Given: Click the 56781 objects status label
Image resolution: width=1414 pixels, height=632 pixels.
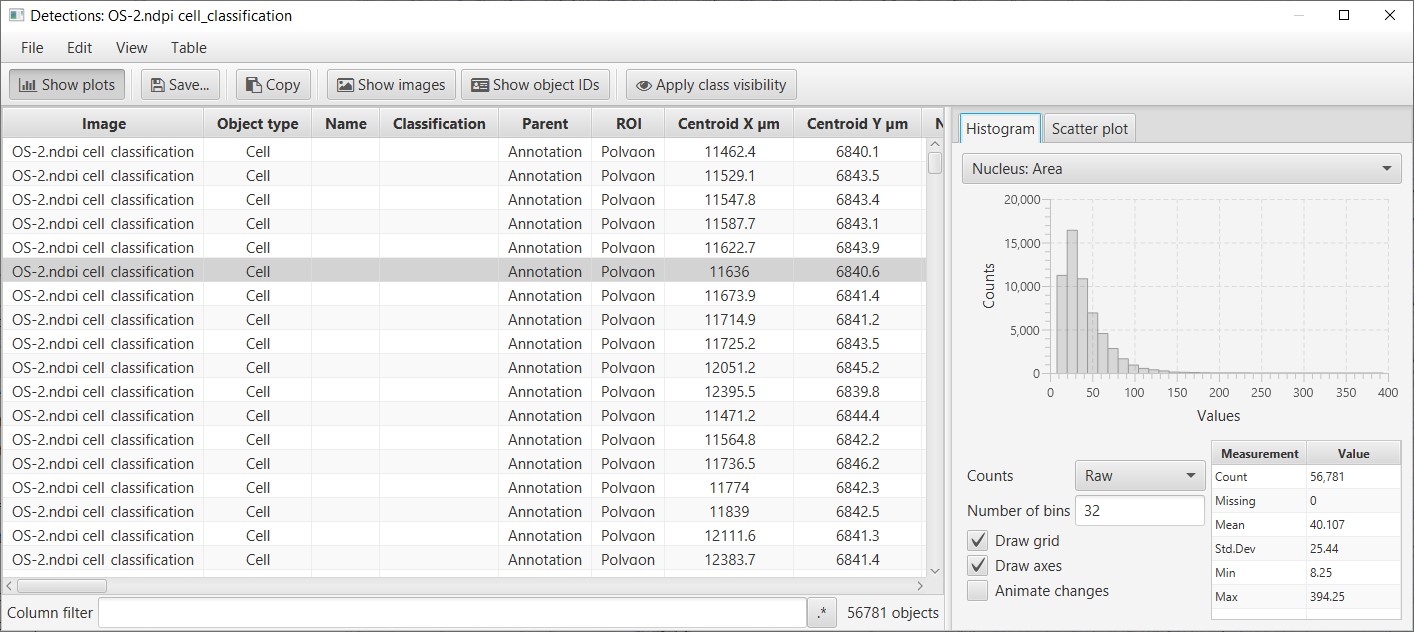Looking at the screenshot, I should point(893,613).
